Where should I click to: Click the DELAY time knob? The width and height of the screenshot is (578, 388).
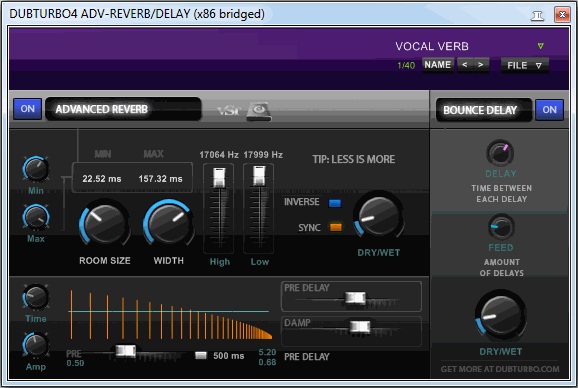500,153
